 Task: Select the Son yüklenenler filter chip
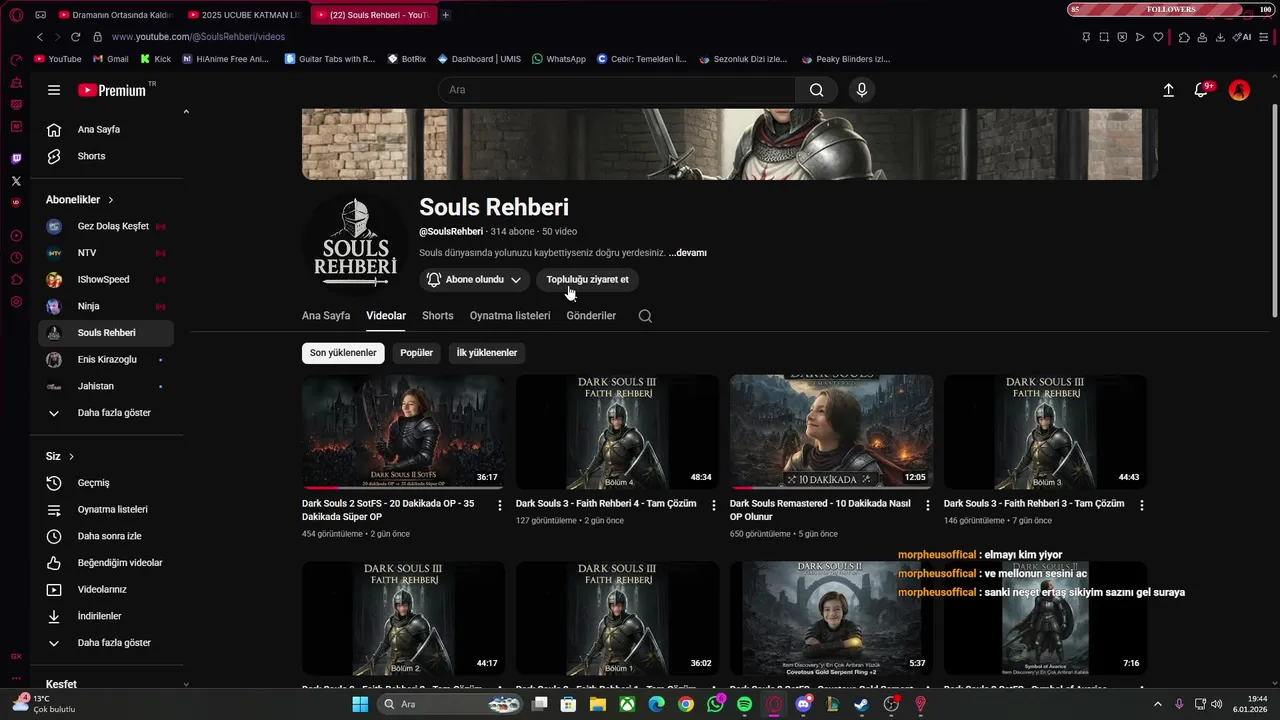pos(343,353)
